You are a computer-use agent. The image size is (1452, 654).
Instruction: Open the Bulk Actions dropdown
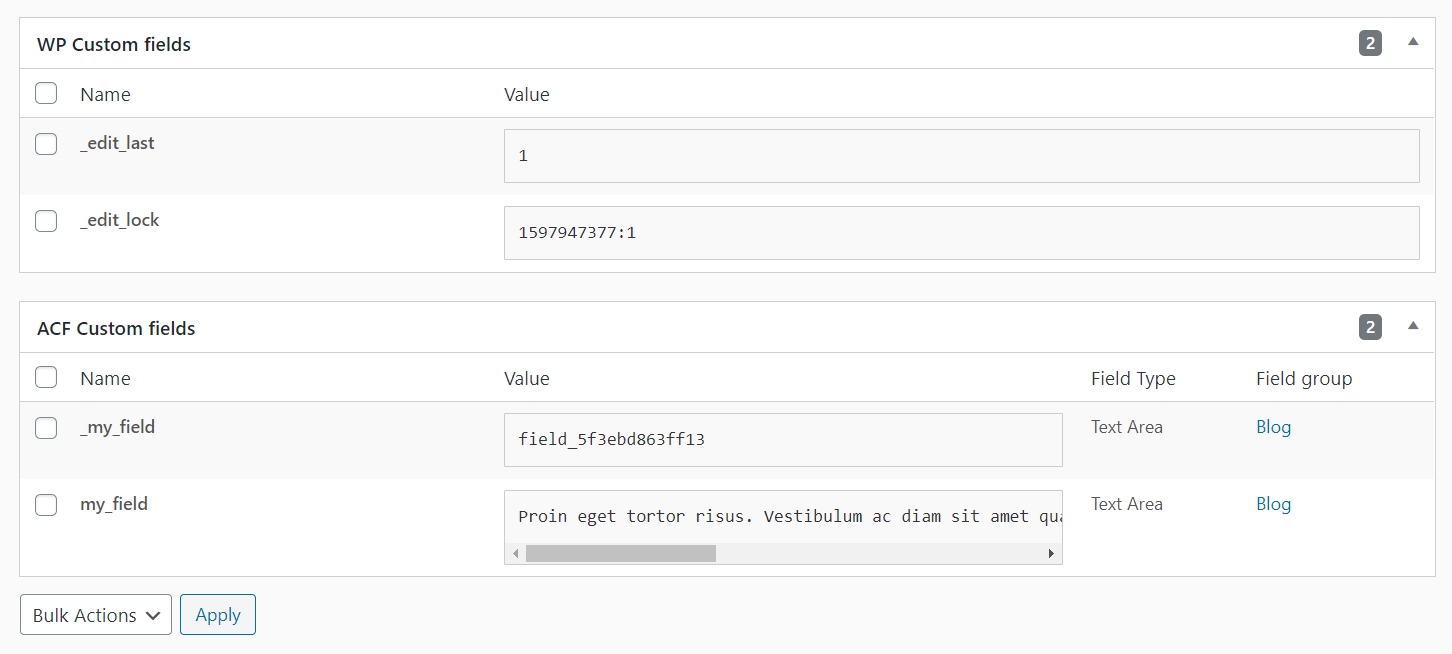click(x=96, y=615)
